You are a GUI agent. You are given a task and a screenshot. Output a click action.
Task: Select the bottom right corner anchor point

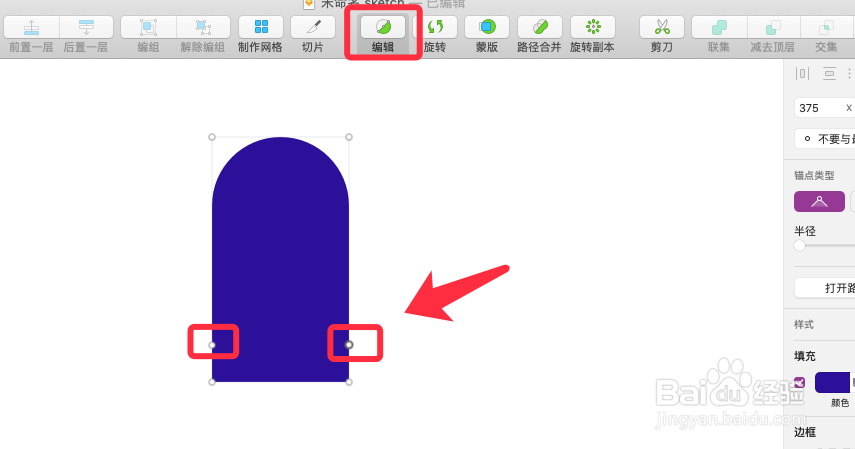pyautogui.click(x=349, y=382)
